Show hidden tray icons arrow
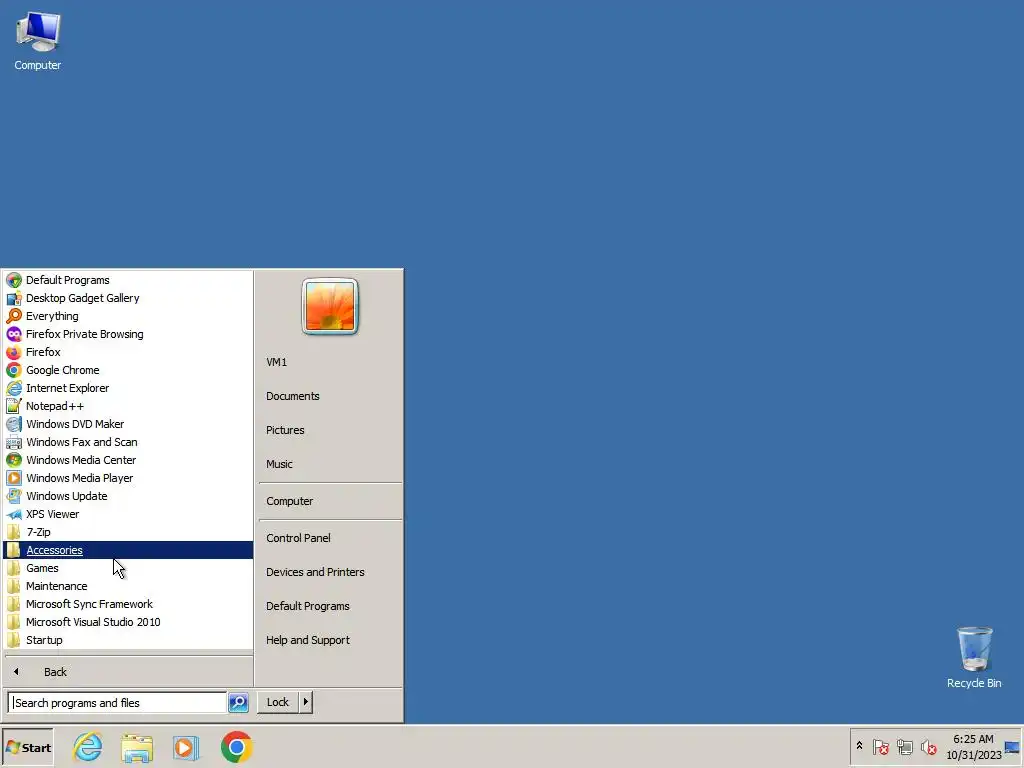Image resolution: width=1024 pixels, height=768 pixels. [x=859, y=746]
